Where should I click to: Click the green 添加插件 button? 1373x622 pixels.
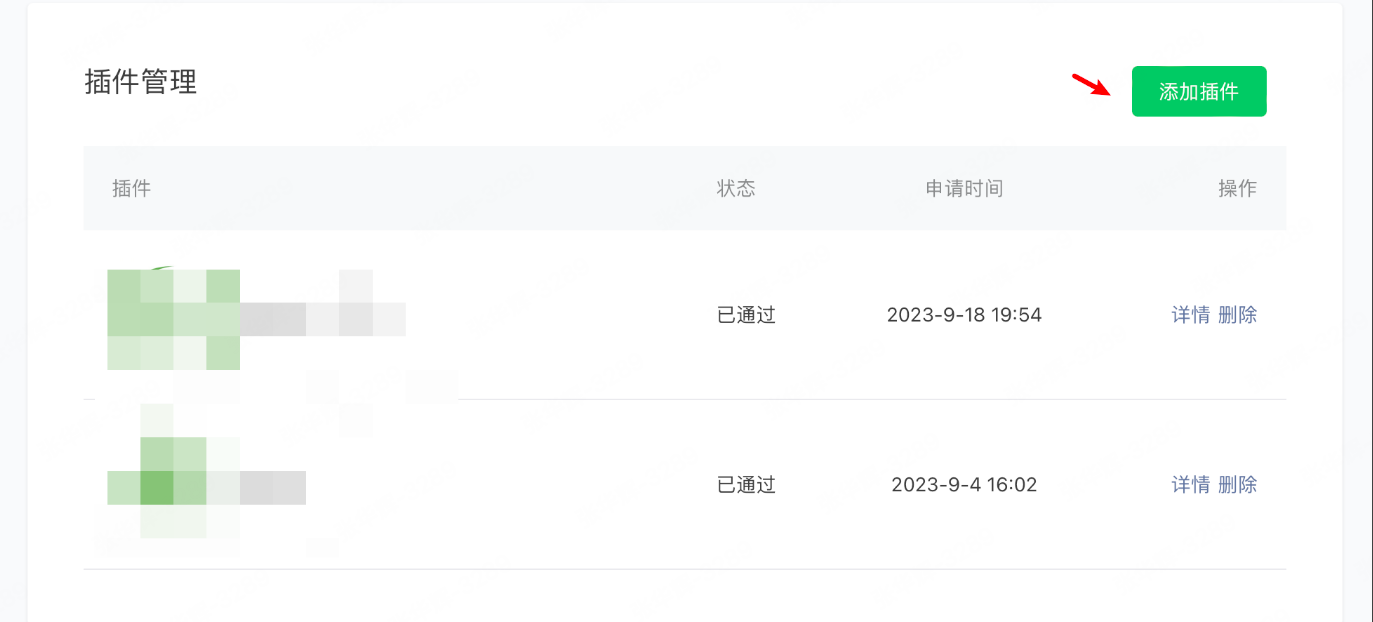(1199, 92)
